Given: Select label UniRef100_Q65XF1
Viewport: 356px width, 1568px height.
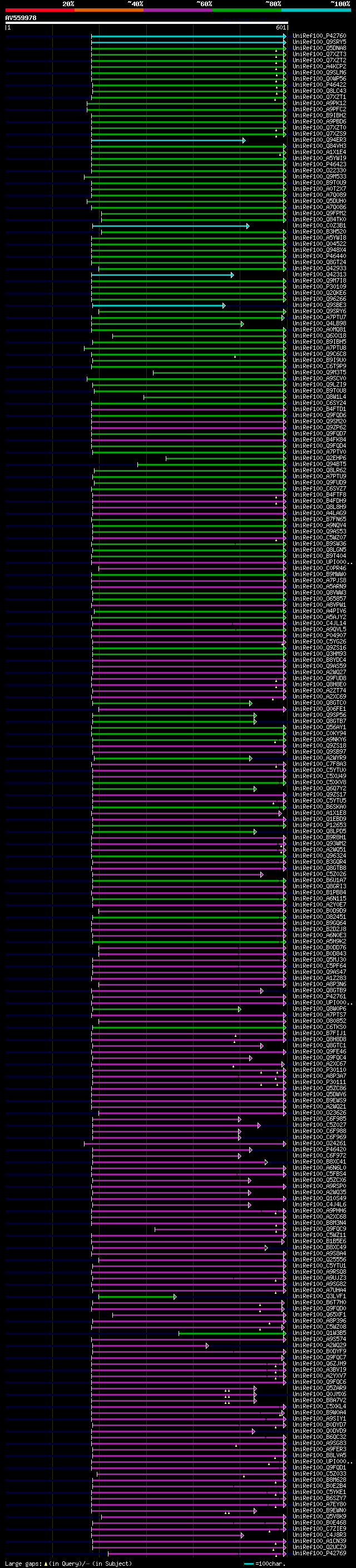Looking at the screenshot, I should [x=319, y=1315].
